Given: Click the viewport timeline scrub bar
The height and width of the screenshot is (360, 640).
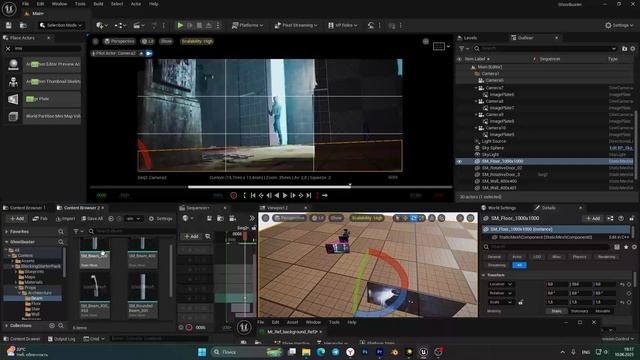Looking at the screenshot, I should (271, 187).
